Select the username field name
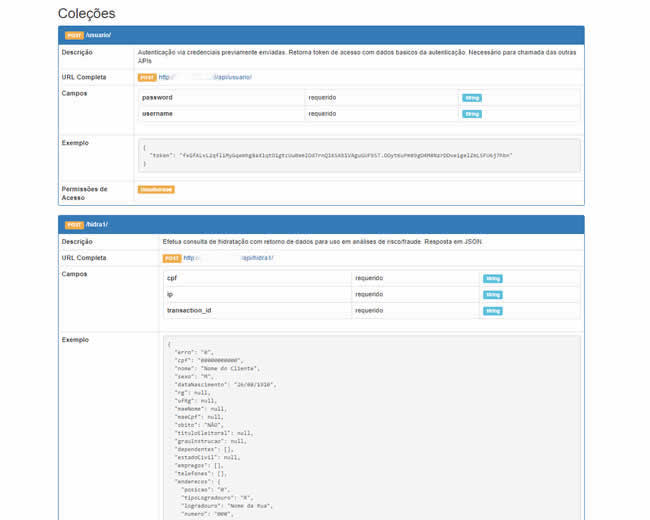The image size is (650, 520). (158, 114)
